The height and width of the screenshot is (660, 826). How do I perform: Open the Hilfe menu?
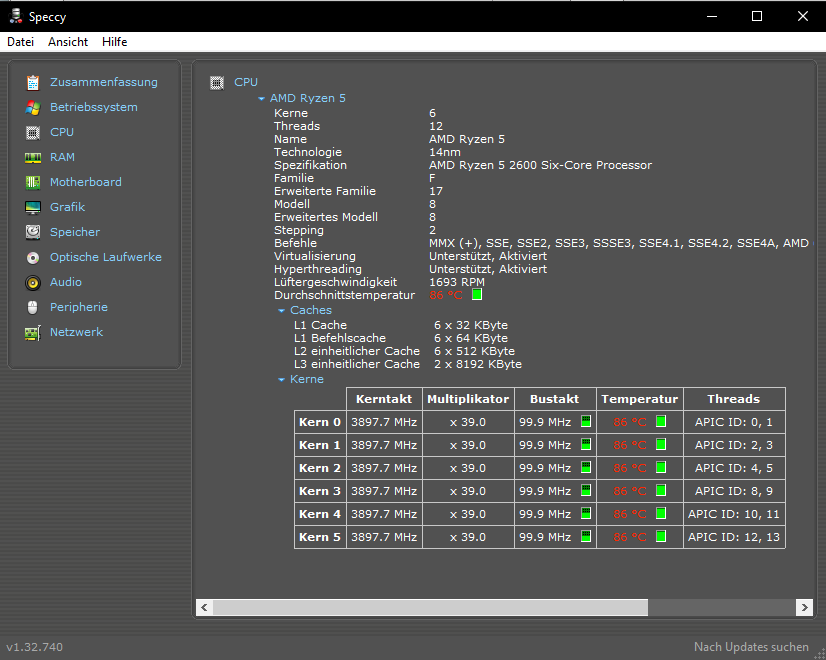click(x=114, y=42)
